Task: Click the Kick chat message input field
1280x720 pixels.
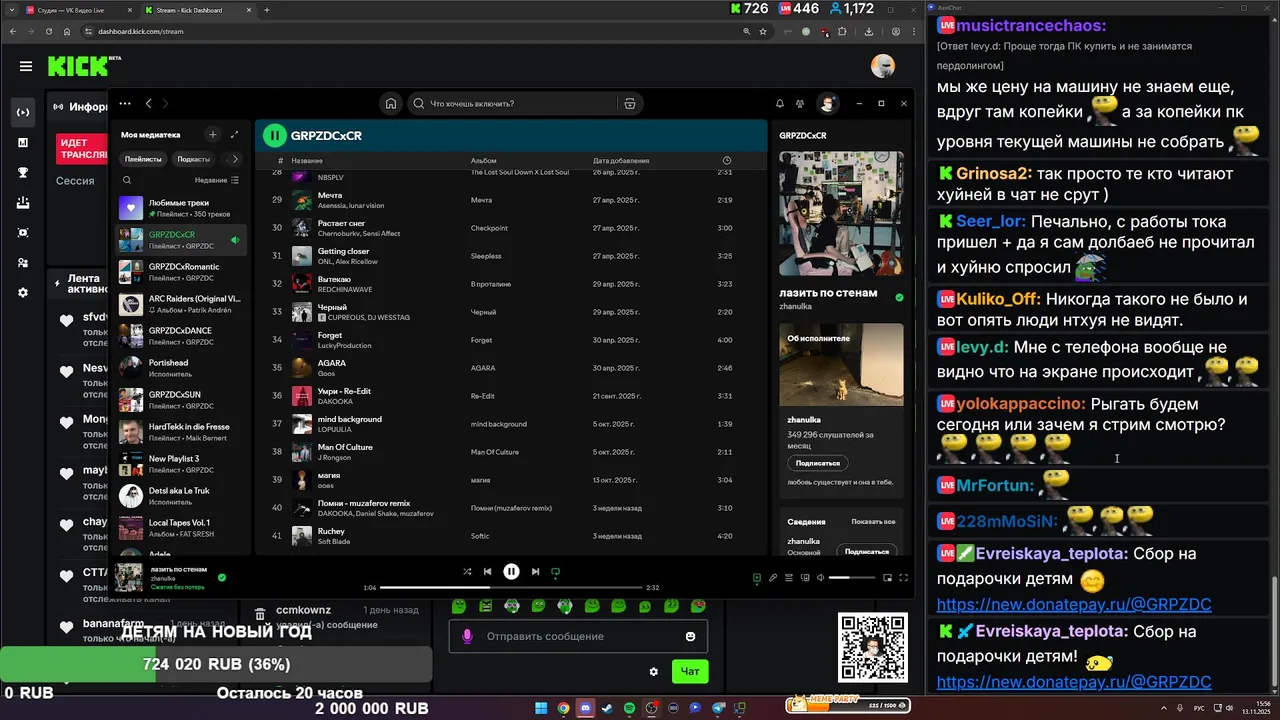Action: pyautogui.click(x=578, y=636)
